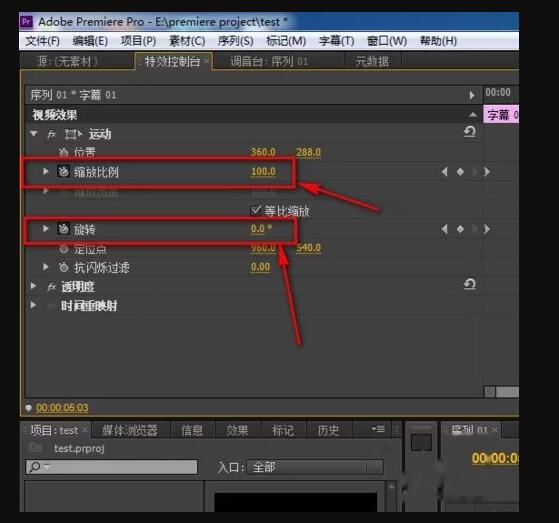559x523 pixels.
Task: Reset the 运动 effect
Action: [x=470, y=132]
